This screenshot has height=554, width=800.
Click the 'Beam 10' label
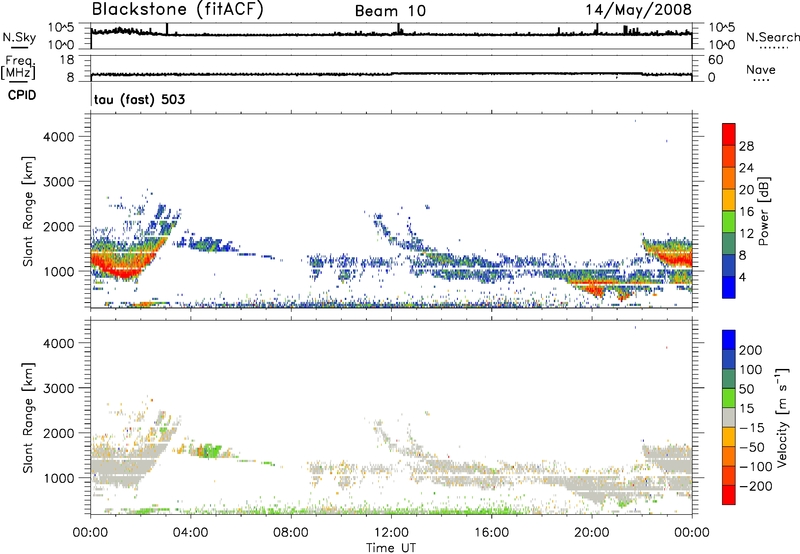(x=390, y=11)
